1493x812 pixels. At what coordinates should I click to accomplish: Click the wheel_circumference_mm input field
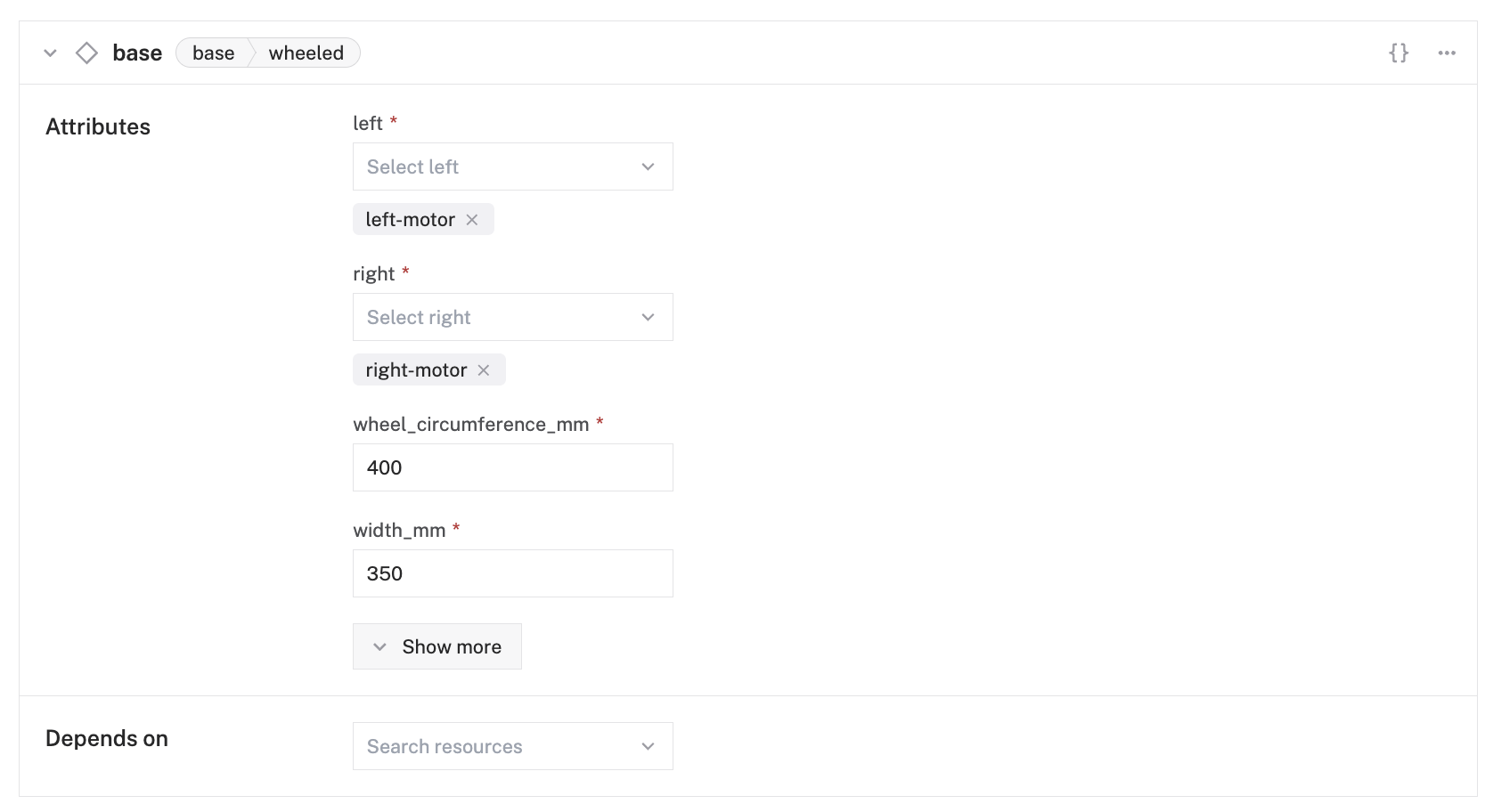coord(512,467)
